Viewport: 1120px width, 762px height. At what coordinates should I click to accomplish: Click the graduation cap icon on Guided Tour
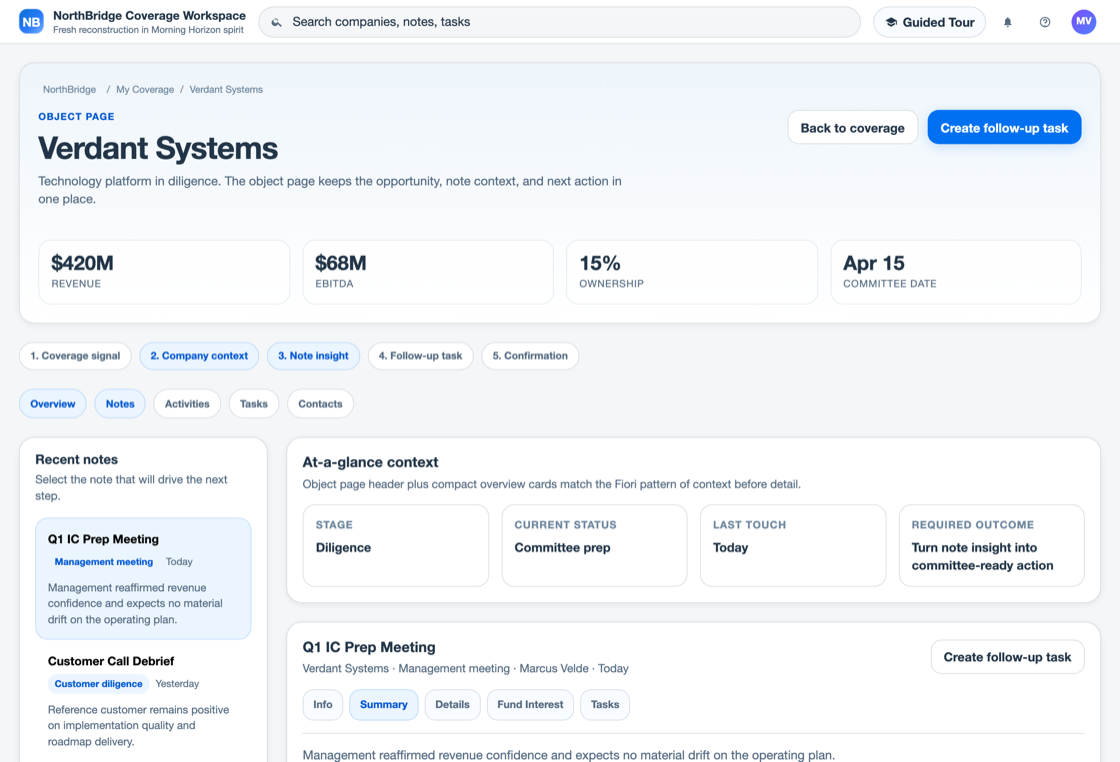(x=891, y=22)
